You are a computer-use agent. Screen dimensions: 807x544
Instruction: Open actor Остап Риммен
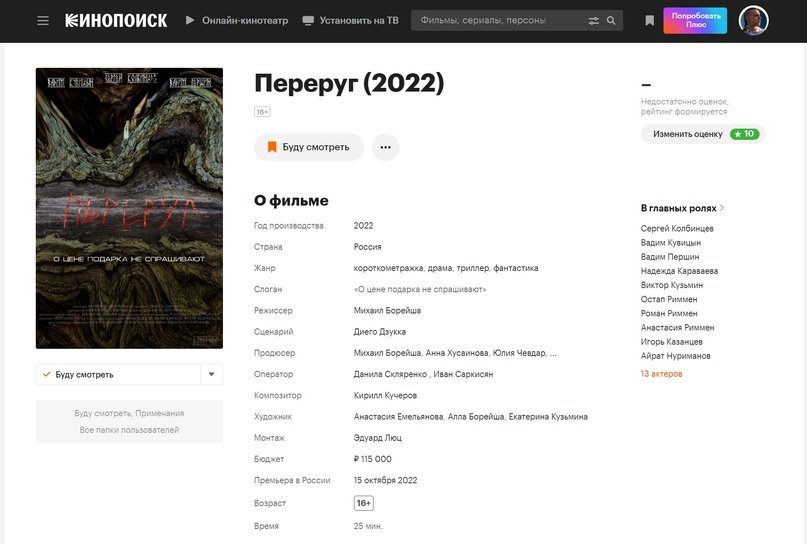(x=669, y=299)
